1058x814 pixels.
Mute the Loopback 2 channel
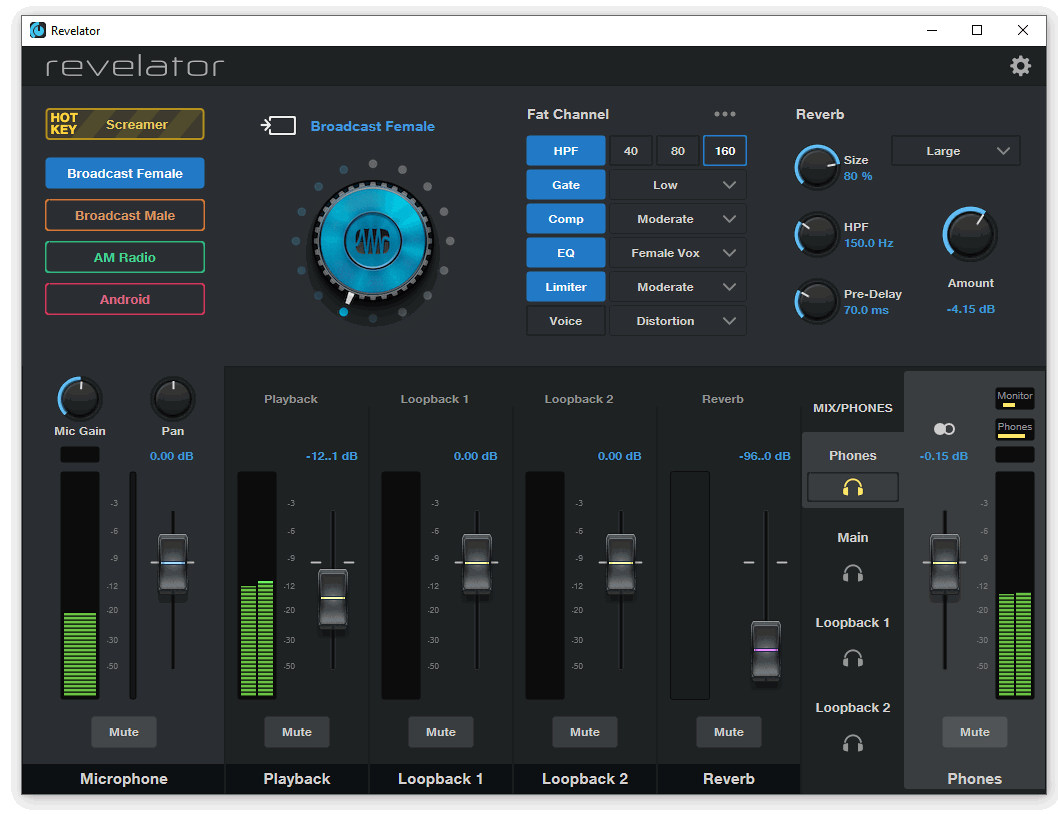click(585, 732)
